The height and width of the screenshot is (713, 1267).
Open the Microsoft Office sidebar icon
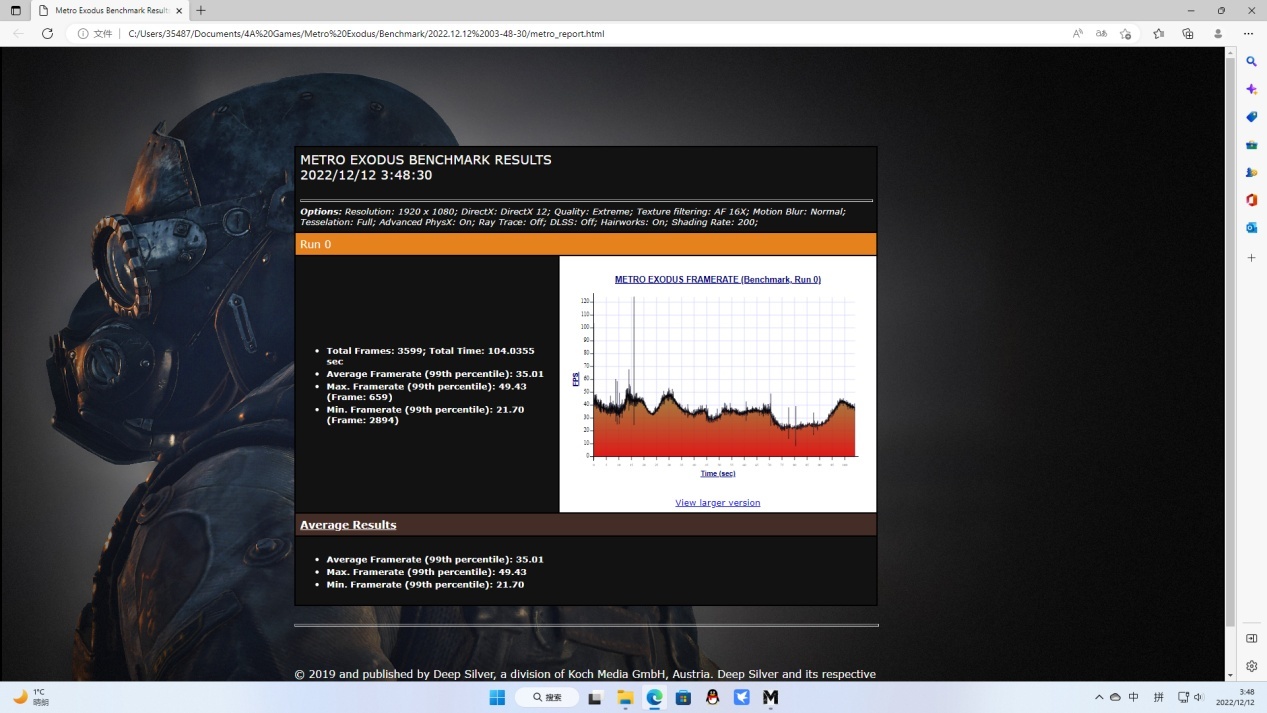(x=1251, y=200)
